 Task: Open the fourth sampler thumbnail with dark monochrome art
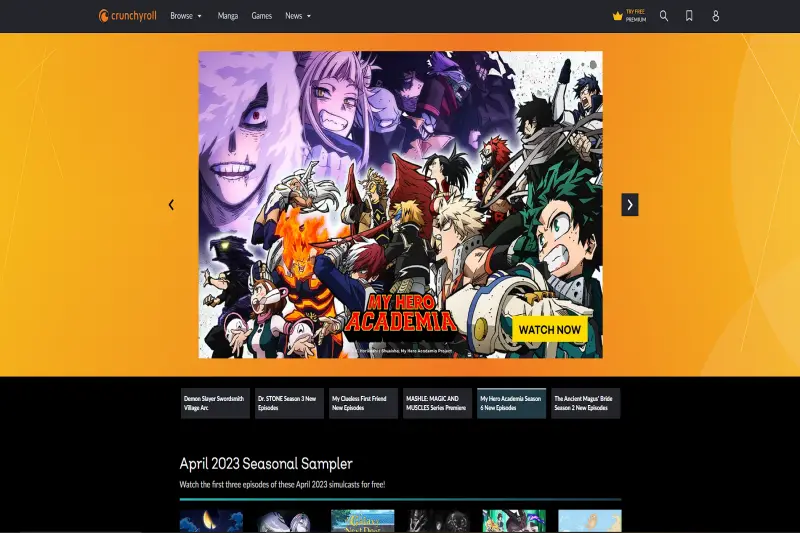(438, 521)
